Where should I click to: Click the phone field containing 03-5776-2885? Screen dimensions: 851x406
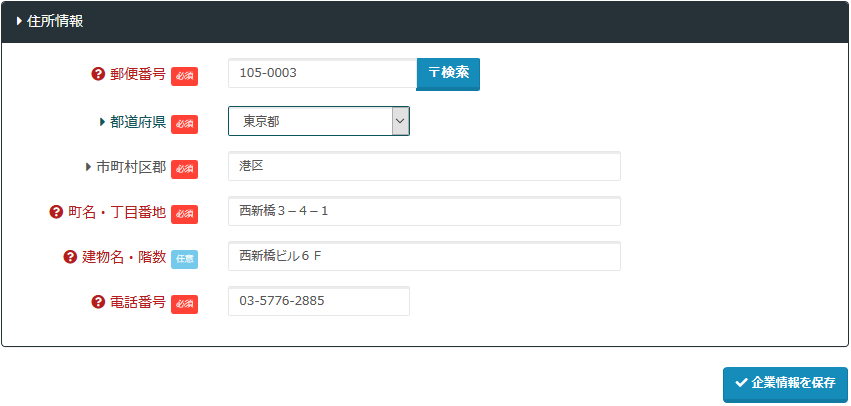(x=318, y=301)
